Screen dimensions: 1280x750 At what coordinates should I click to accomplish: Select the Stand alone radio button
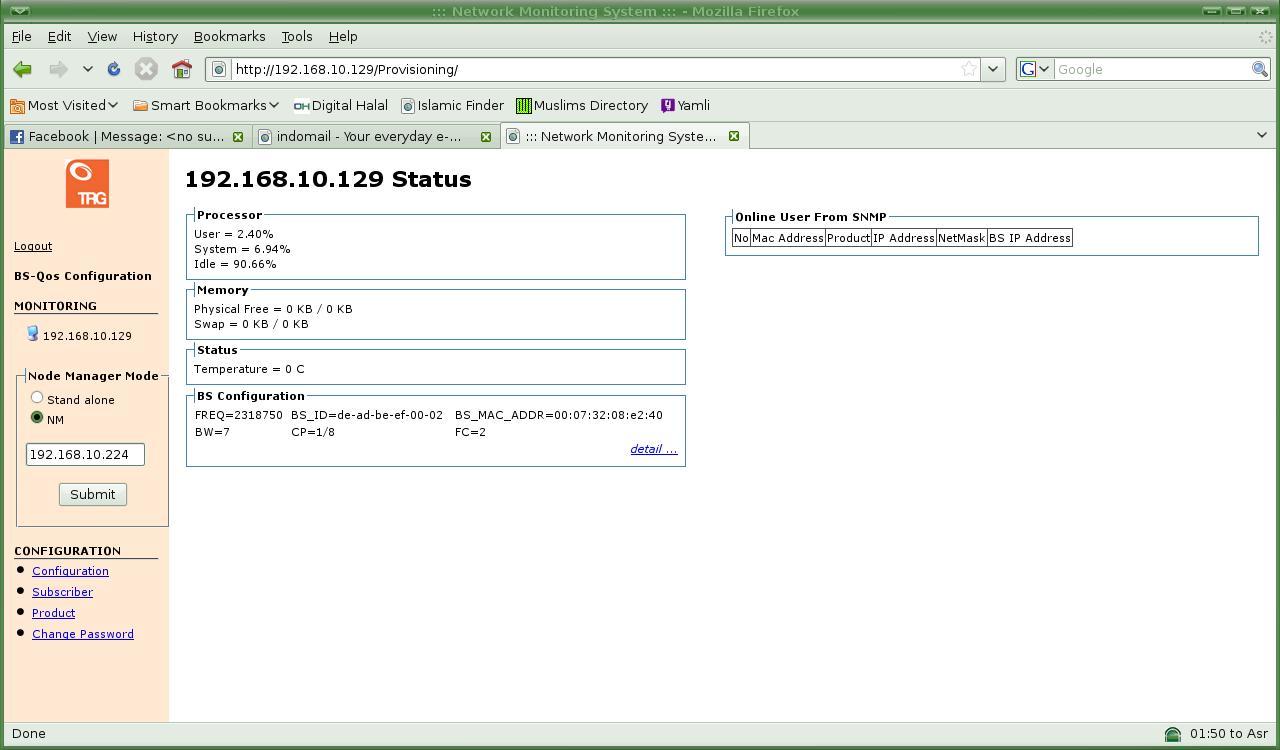pos(37,398)
